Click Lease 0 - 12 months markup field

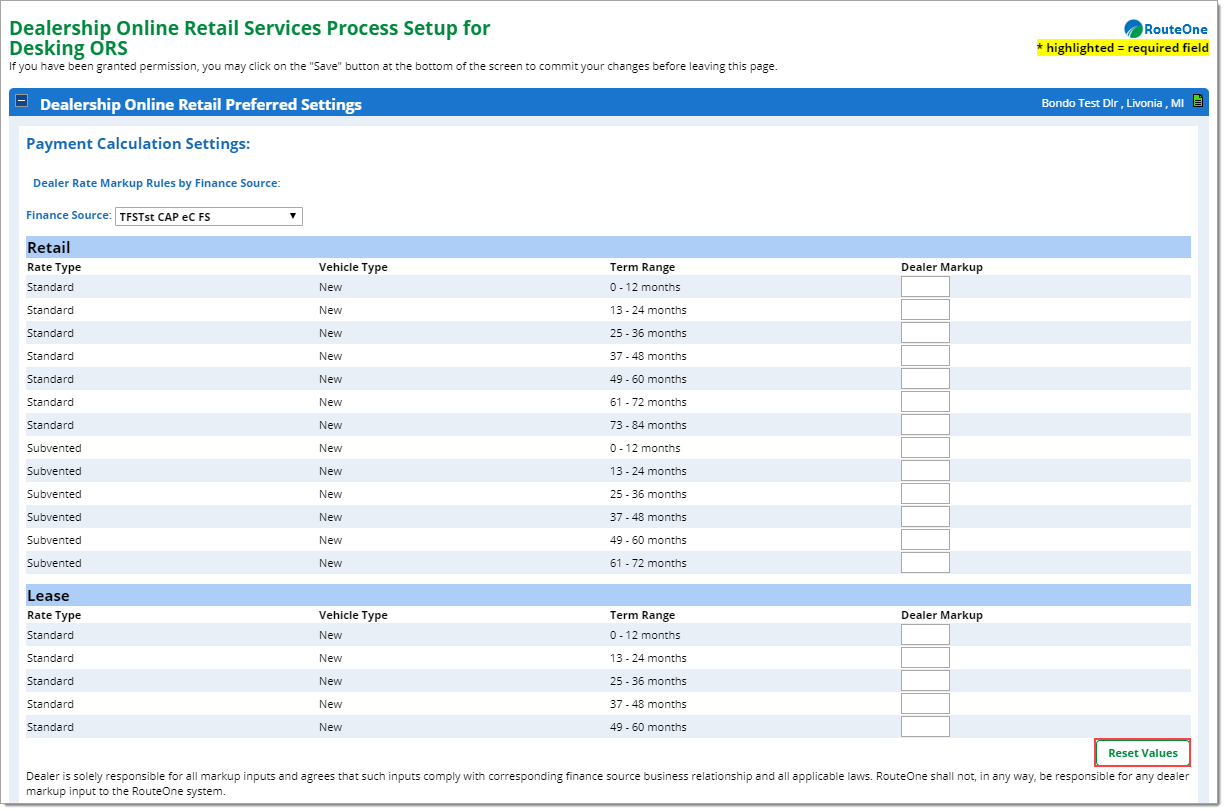[925, 635]
